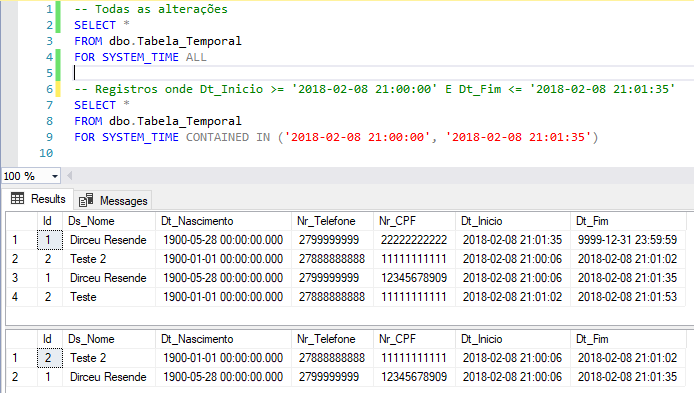Click telephone cell 2799999999 in row 1

point(332,240)
